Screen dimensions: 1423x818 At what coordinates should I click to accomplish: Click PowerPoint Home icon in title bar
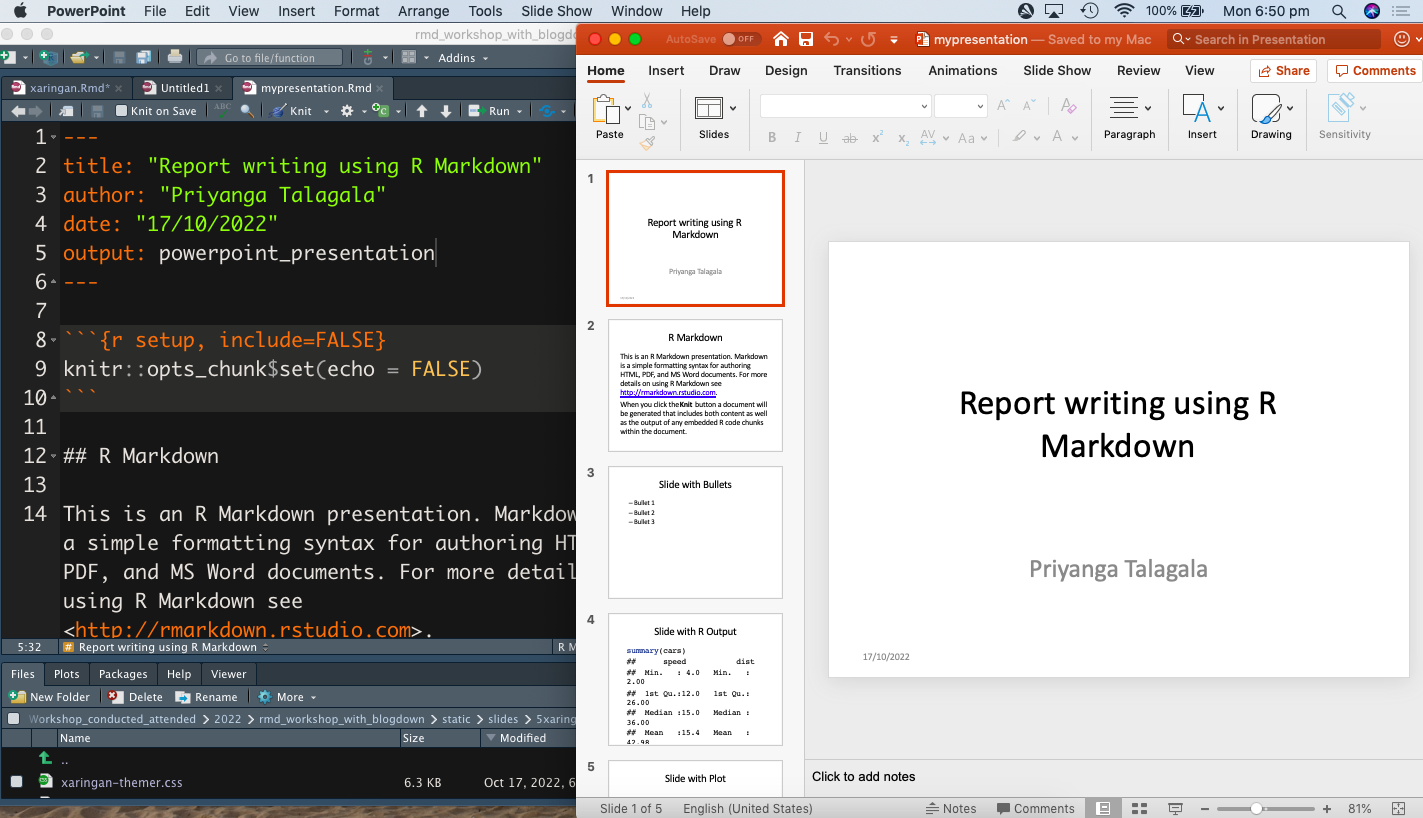click(x=780, y=39)
